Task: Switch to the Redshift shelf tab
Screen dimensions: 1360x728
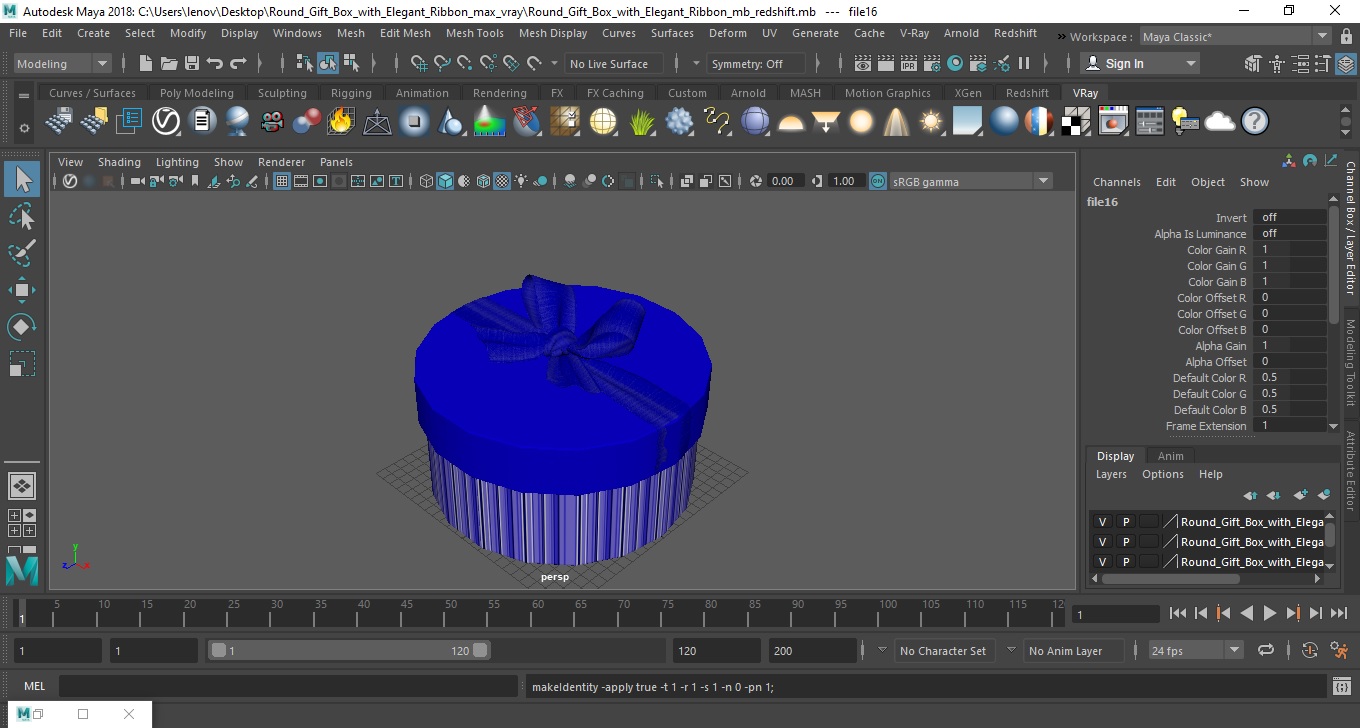Action: 1027,93
